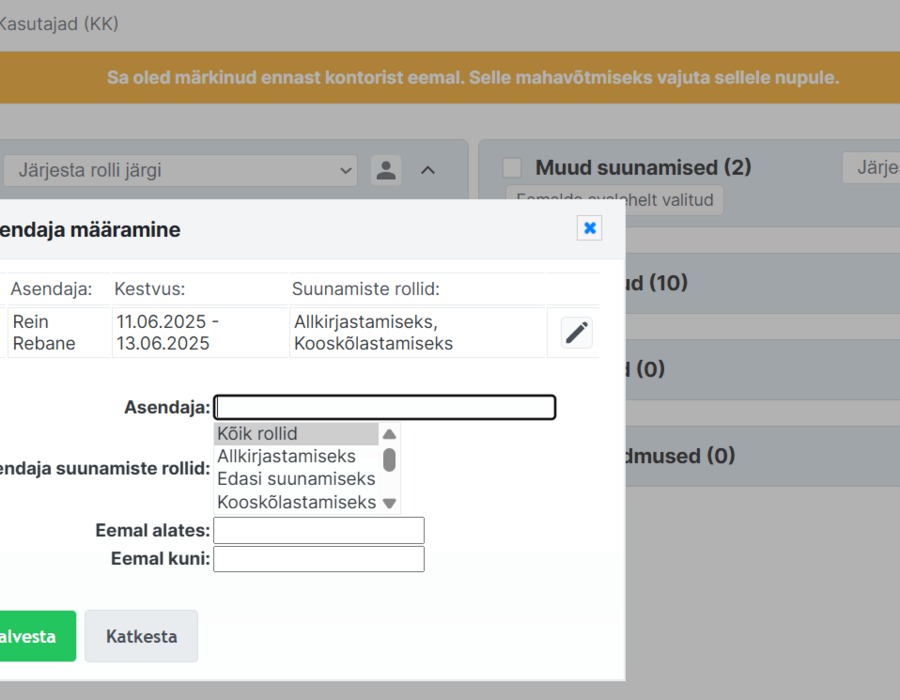Edit Rein Rebane substitute entry pencil icon
Image resolution: width=900 pixels, height=700 pixels.
click(577, 333)
